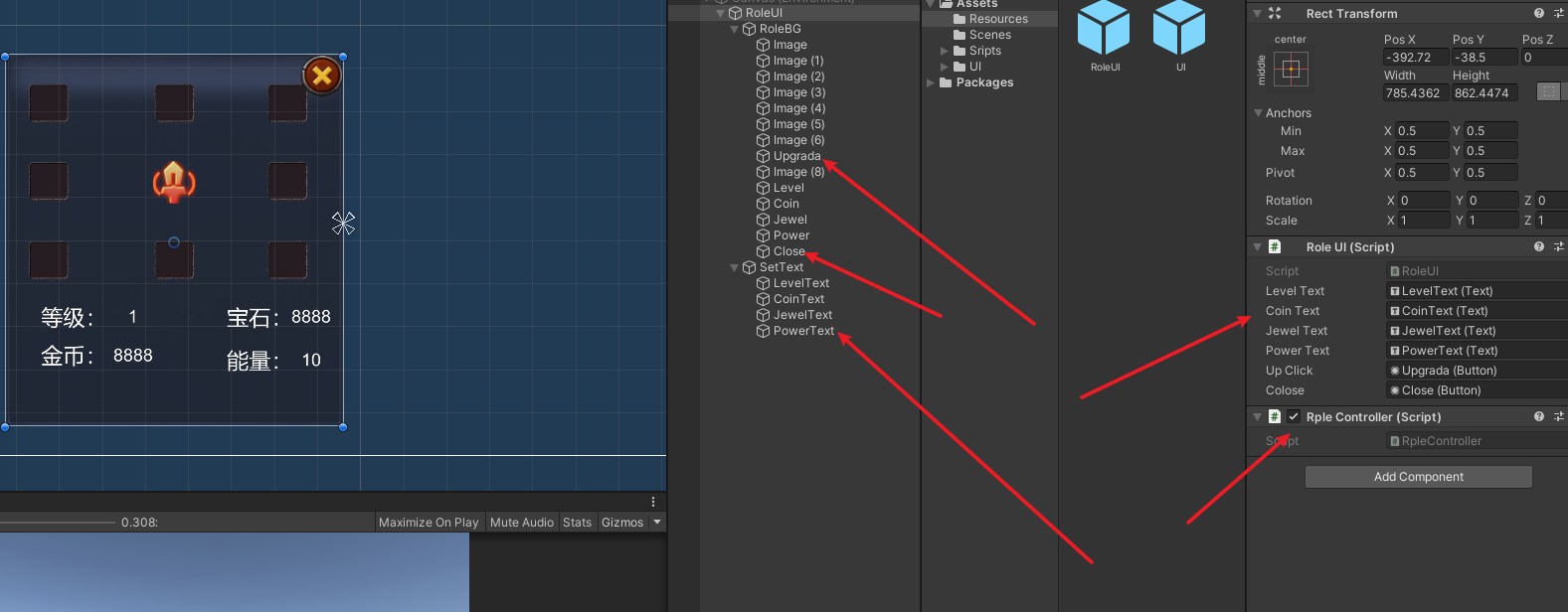1568x612 pixels.
Task: Toggle Maximize On Play in Game view
Action: tap(429, 523)
